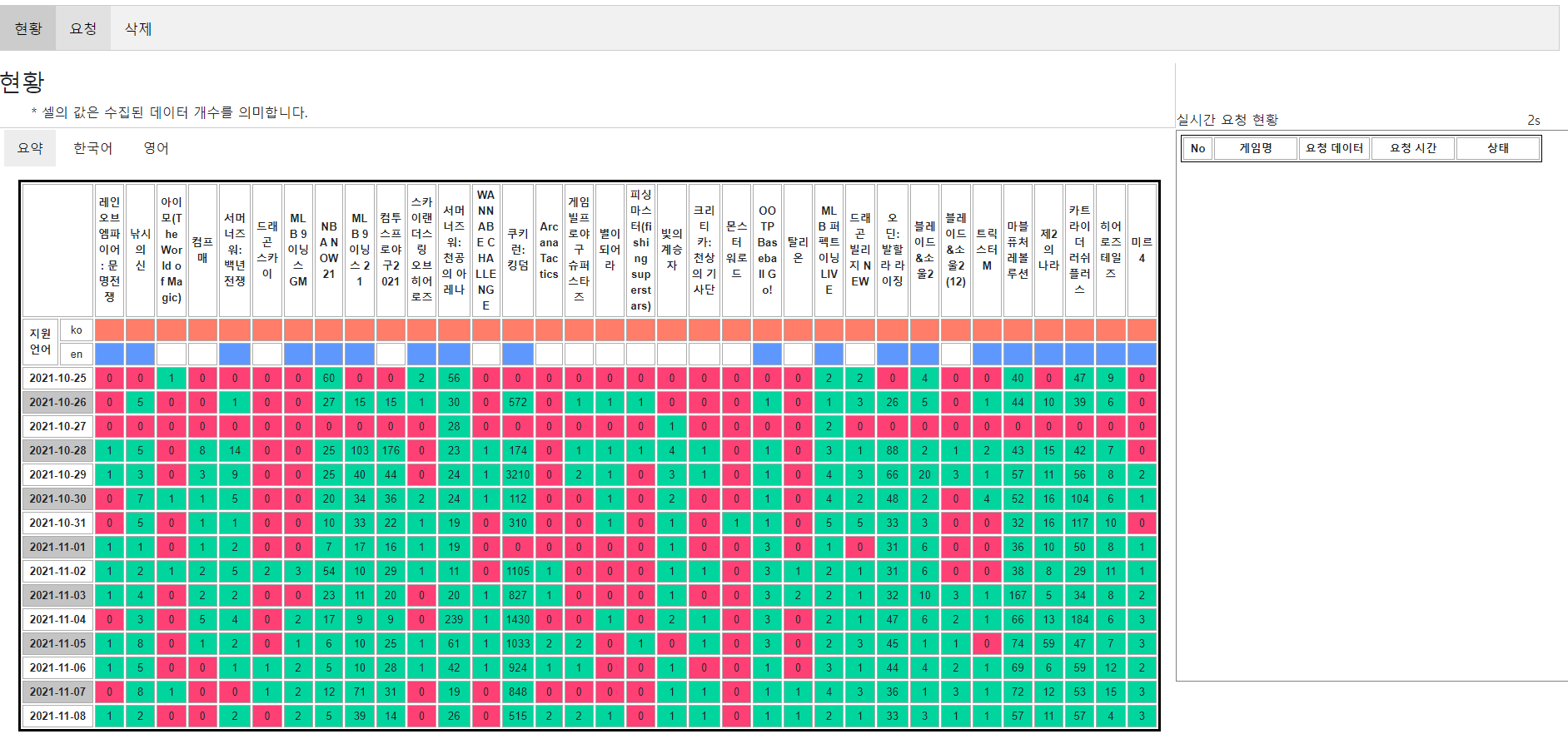Switch to the 영어 sub-tab
This screenshot has width=1568, height=734.
coord(156,148)
